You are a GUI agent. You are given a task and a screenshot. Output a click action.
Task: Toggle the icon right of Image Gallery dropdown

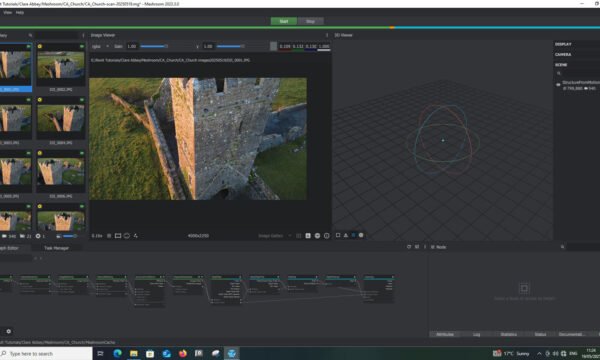299,236
